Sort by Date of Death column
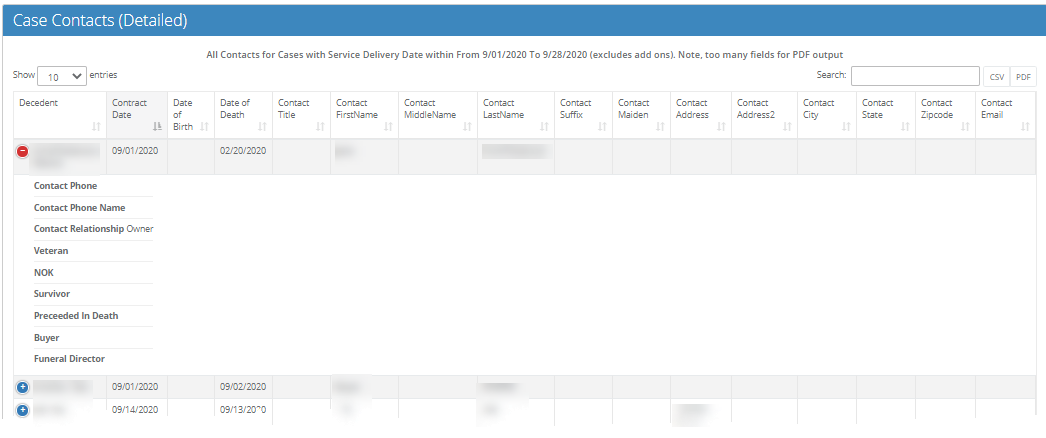The width and height of the screenshot is (1046, 438). pos(243,114)
